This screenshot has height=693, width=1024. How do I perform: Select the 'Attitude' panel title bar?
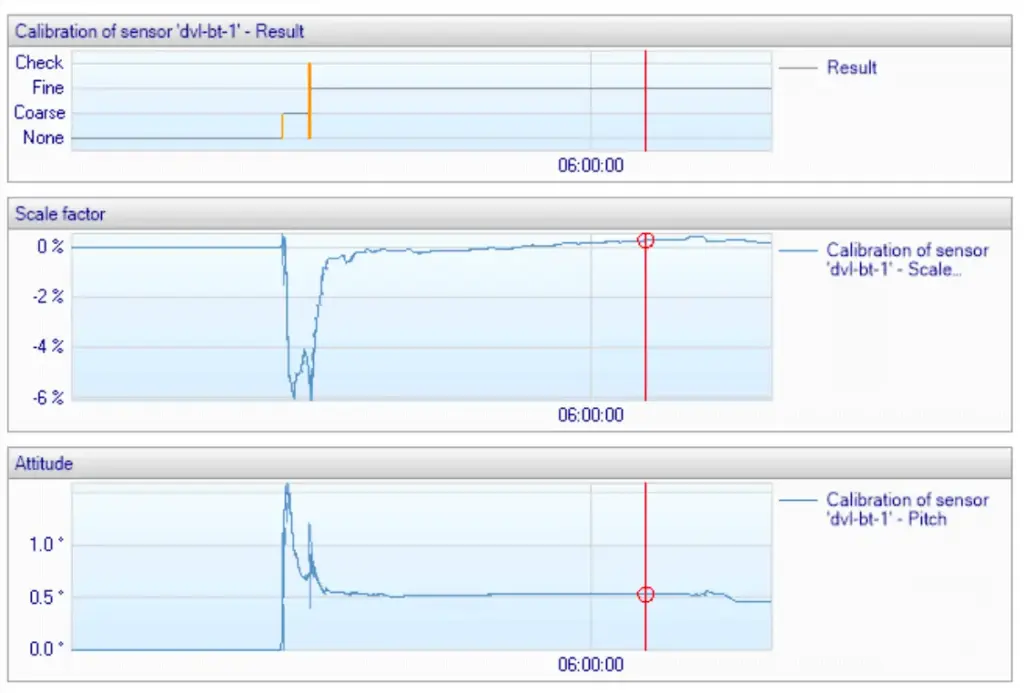click(44, 463)
